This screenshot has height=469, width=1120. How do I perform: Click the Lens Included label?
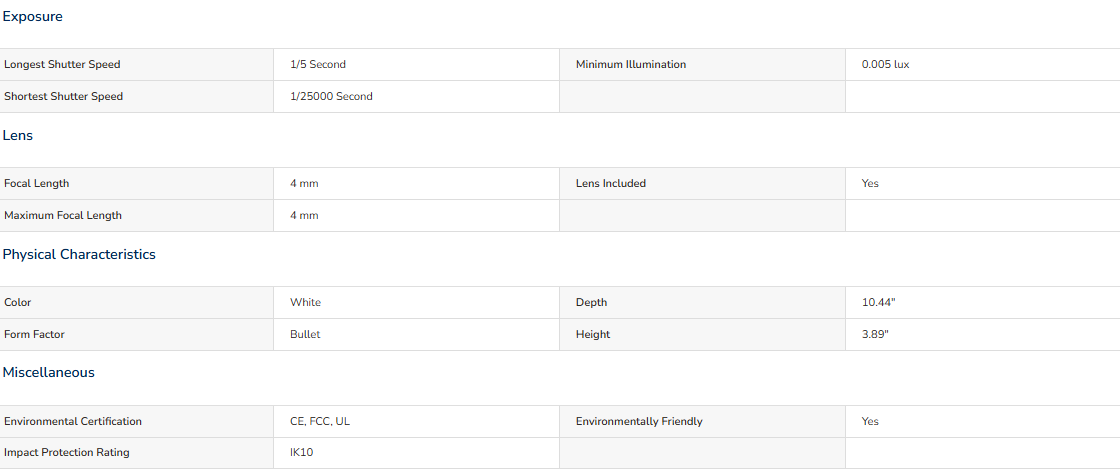(x=611, y=183)
